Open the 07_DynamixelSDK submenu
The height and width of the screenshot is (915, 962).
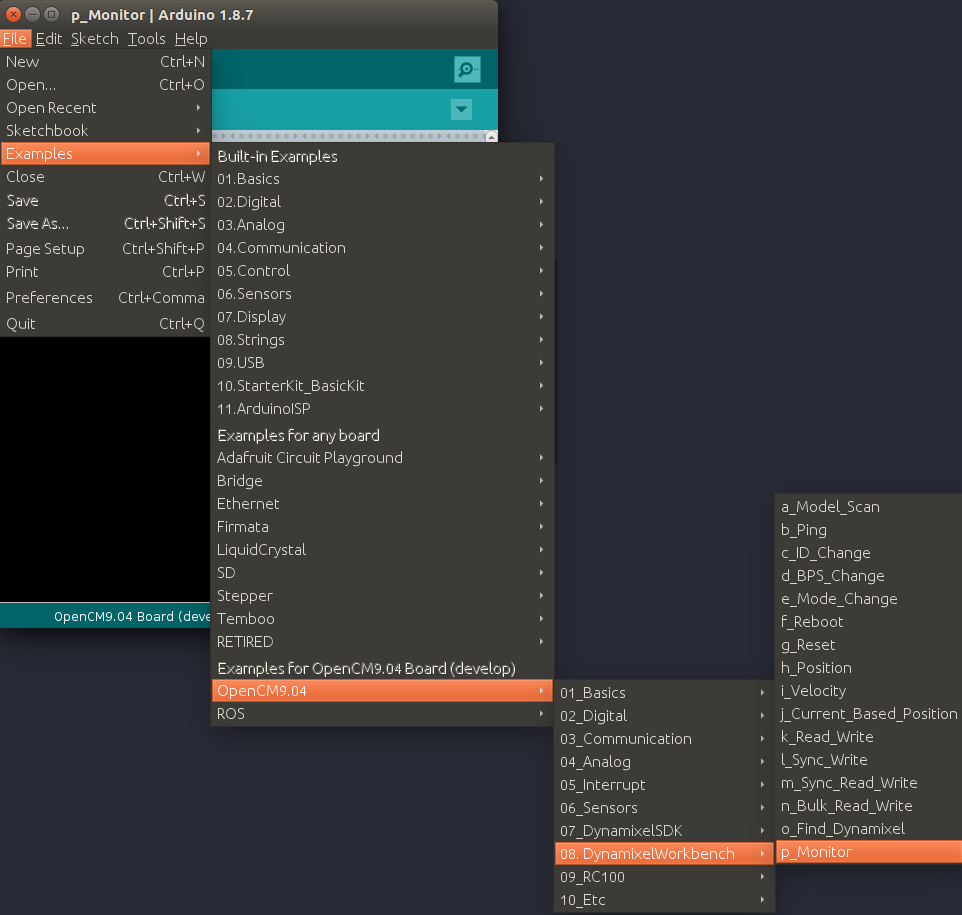coord(664,831)
